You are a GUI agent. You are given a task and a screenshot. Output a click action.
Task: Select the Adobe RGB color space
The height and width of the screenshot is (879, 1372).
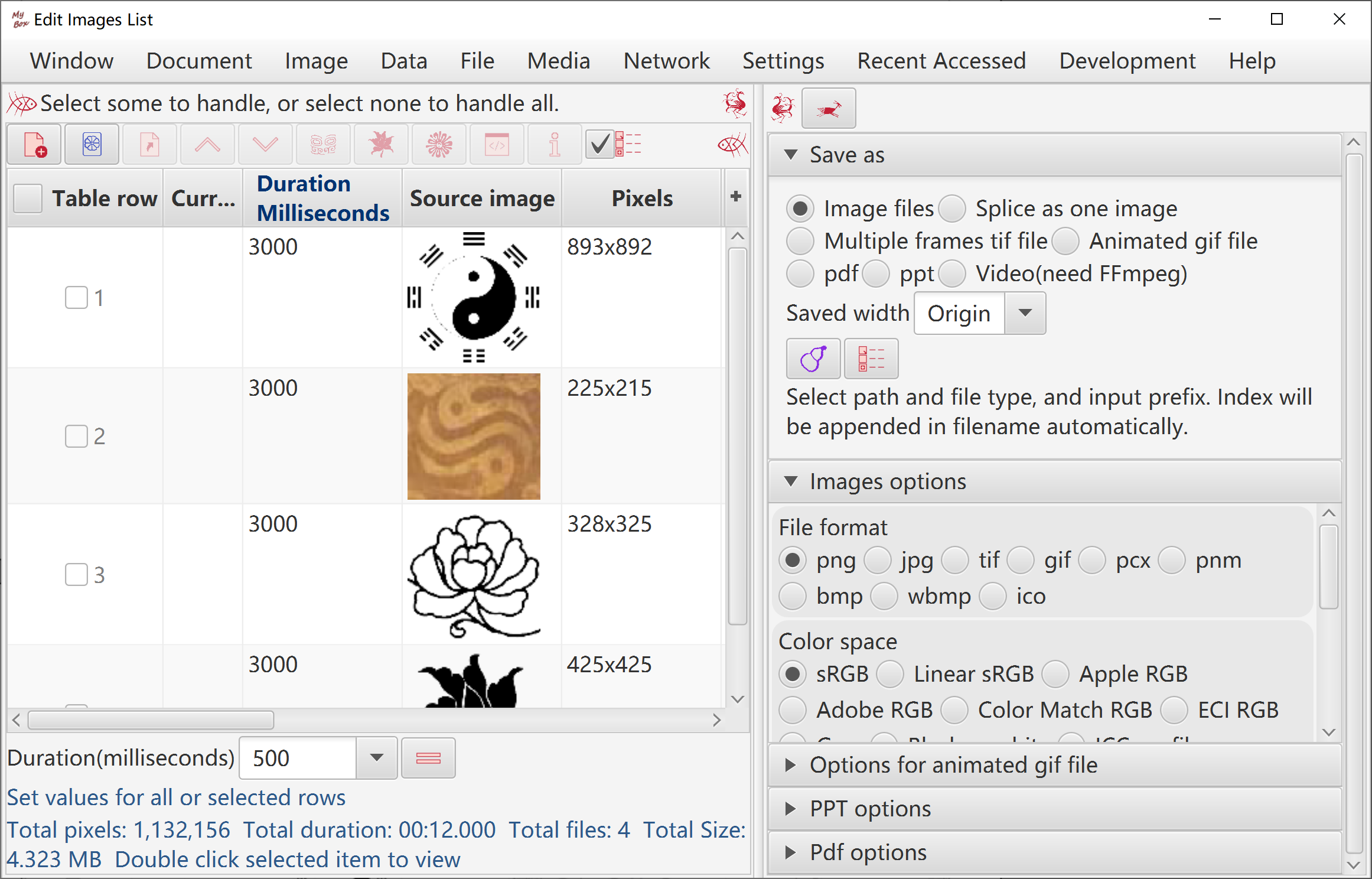point(793,710)
